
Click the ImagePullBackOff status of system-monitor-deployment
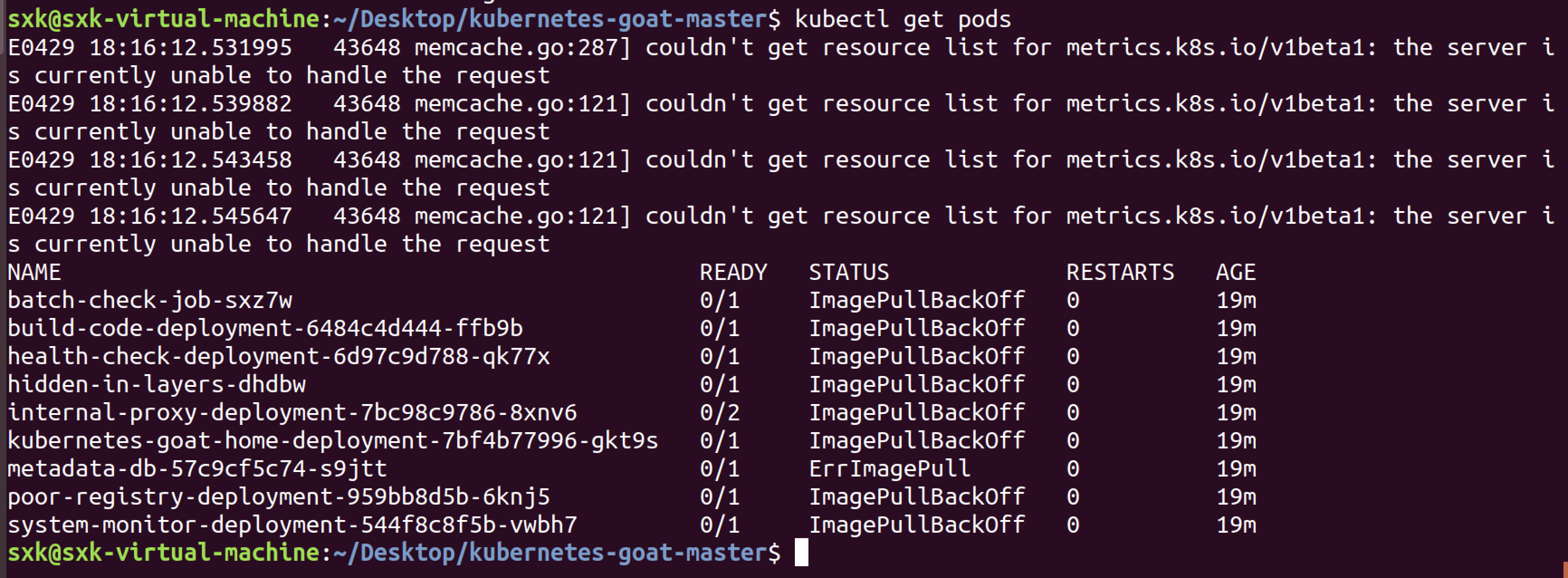tap(917, 525)
